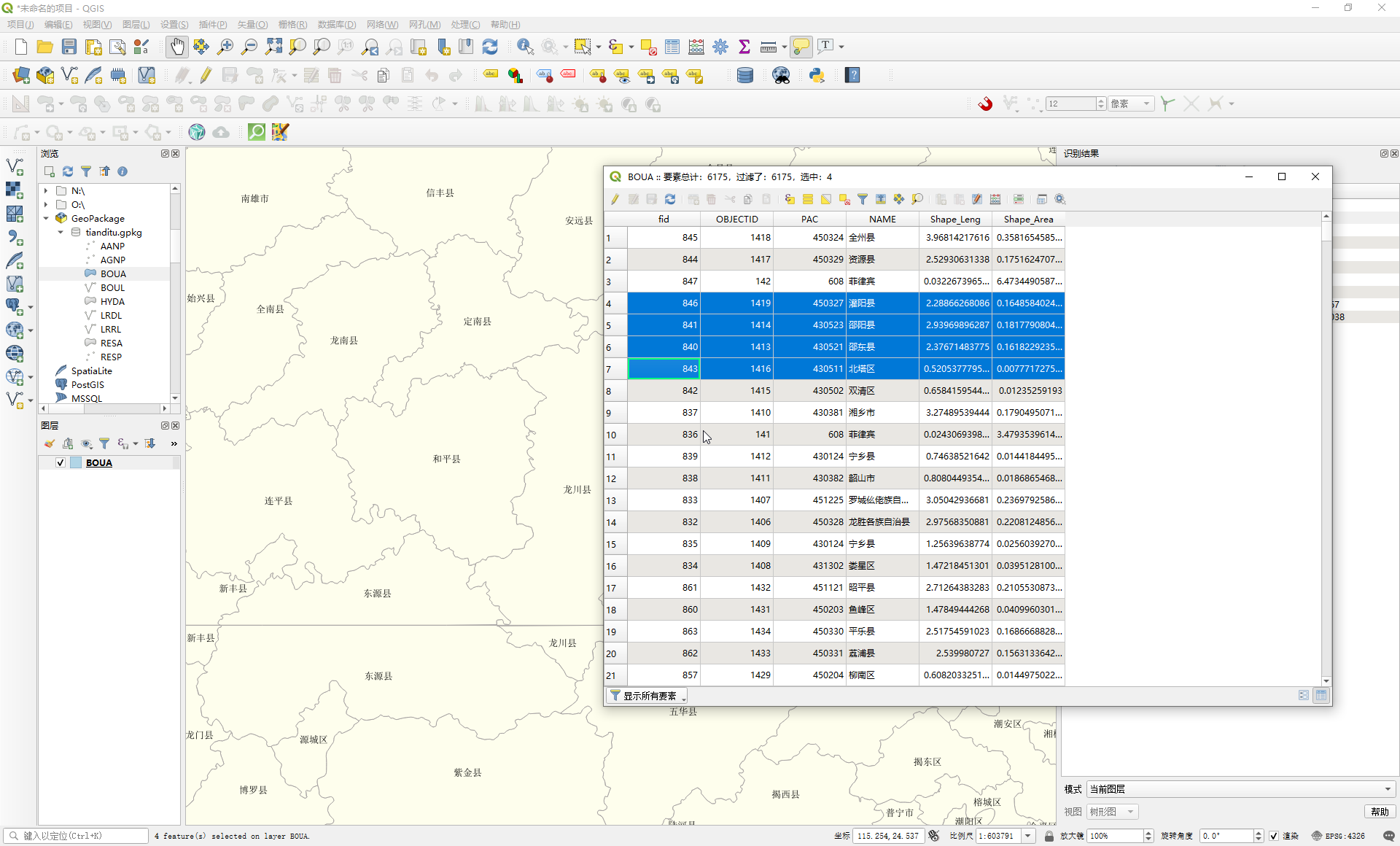1400x846 pixels.
Task: Open the Python console icon
Action: [x=817, y=75]
